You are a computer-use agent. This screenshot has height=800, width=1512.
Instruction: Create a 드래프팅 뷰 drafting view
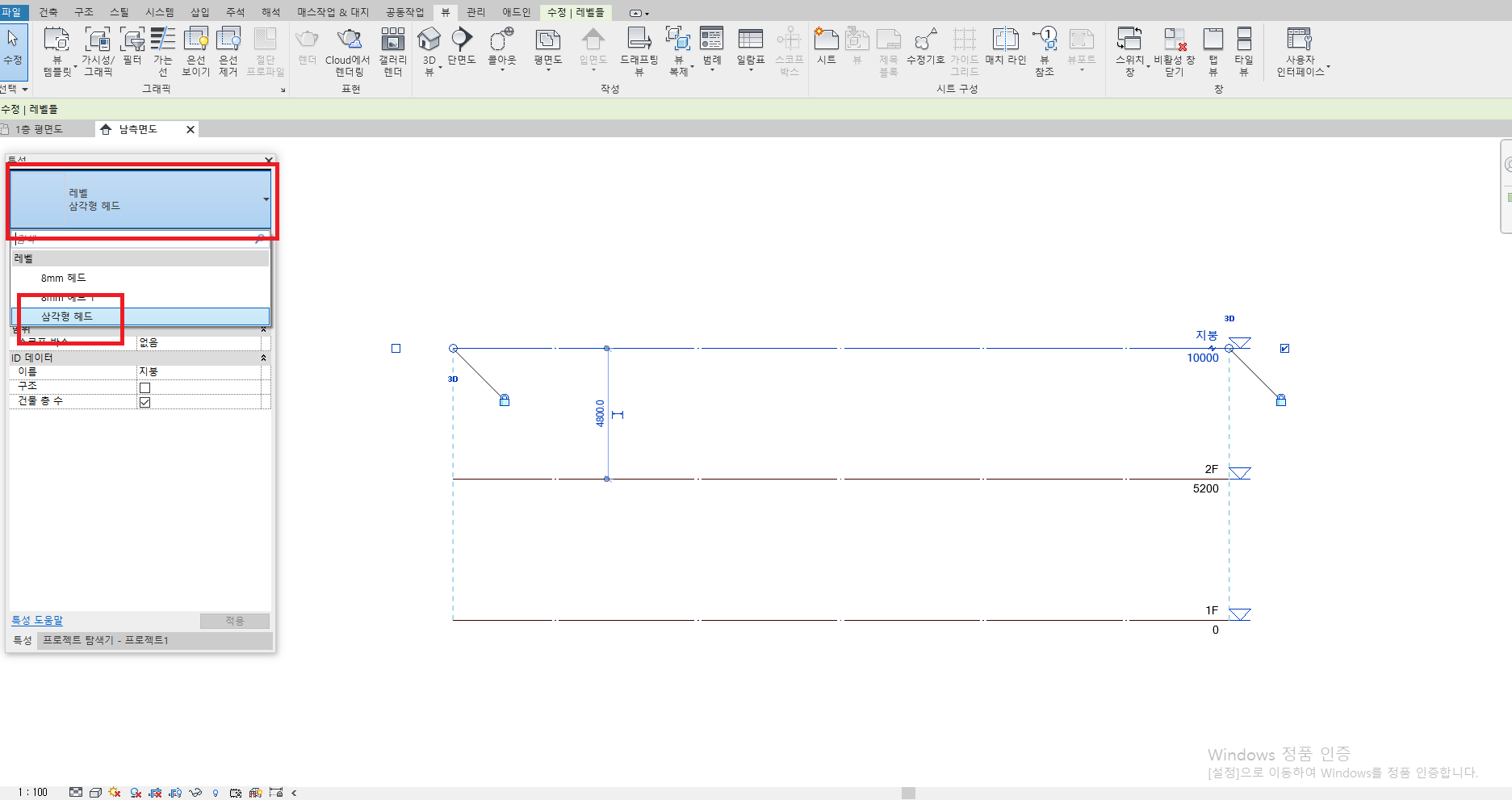coord(639,52)
